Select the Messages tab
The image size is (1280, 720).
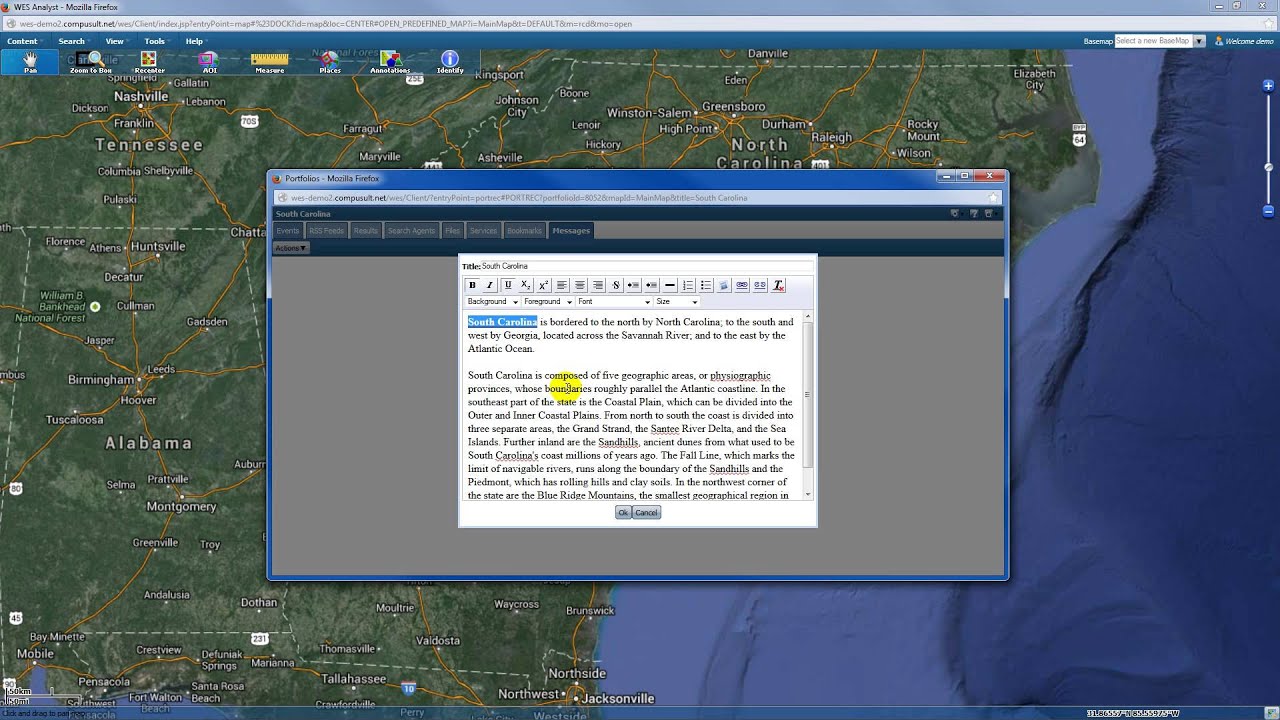click(571, 231)
